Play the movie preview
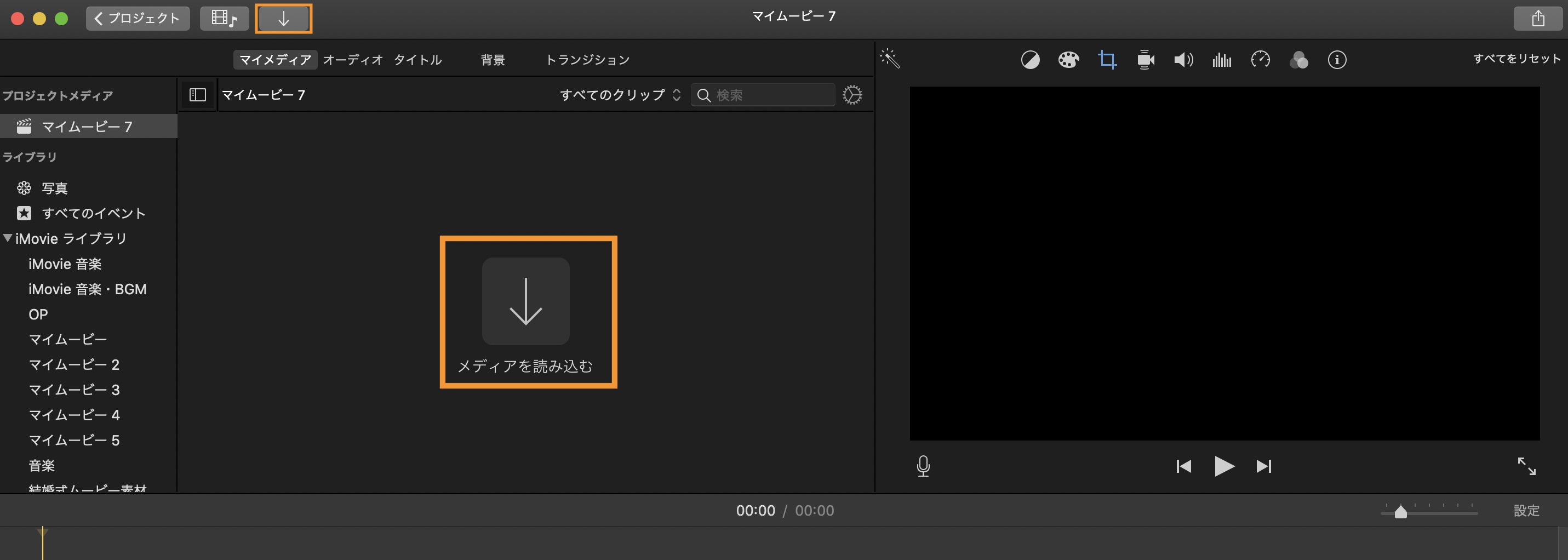The height and width of the screenshot is (560, 1568). pos(1223,466)
